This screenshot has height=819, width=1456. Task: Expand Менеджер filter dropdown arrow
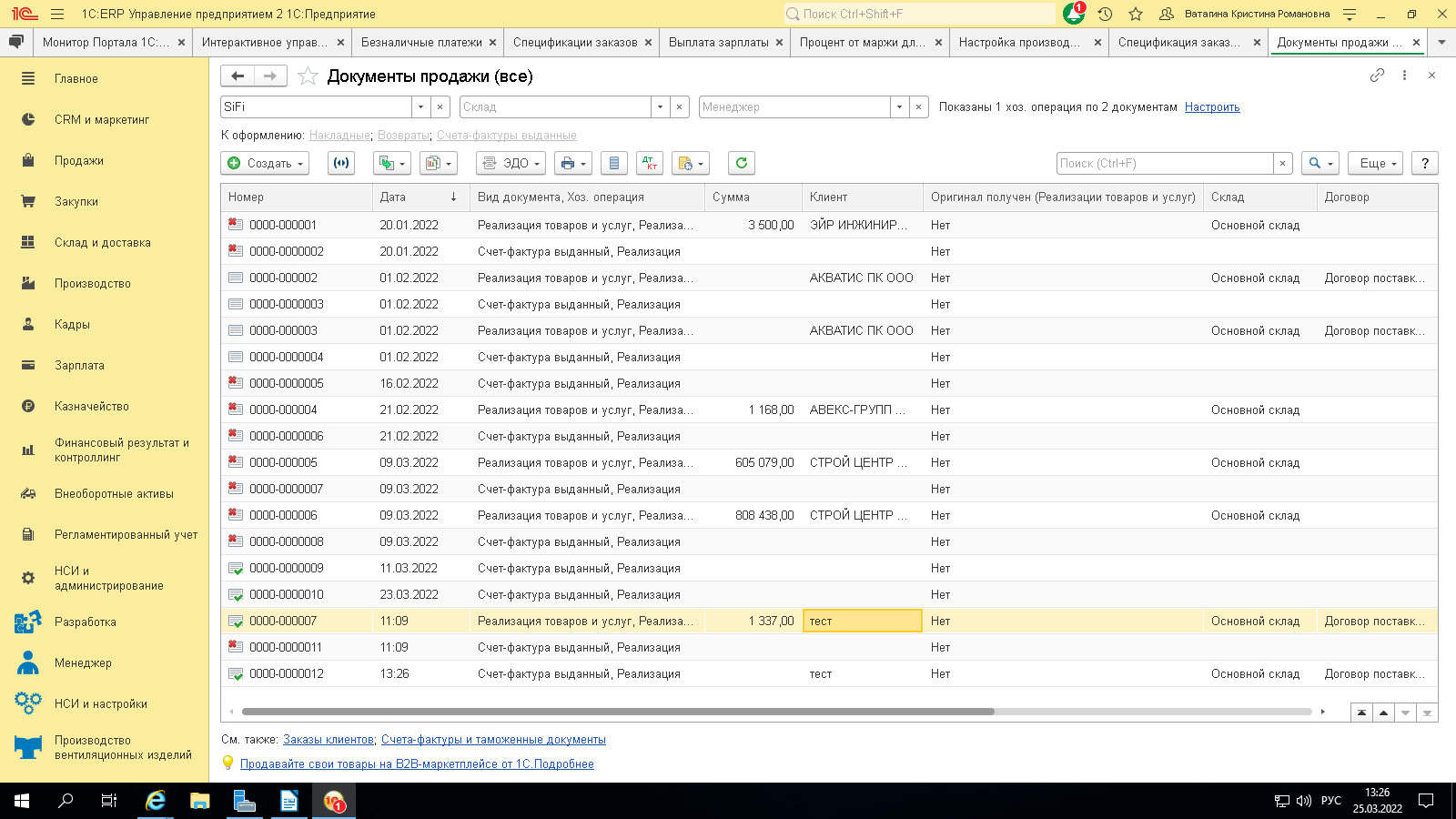(899, 107)
